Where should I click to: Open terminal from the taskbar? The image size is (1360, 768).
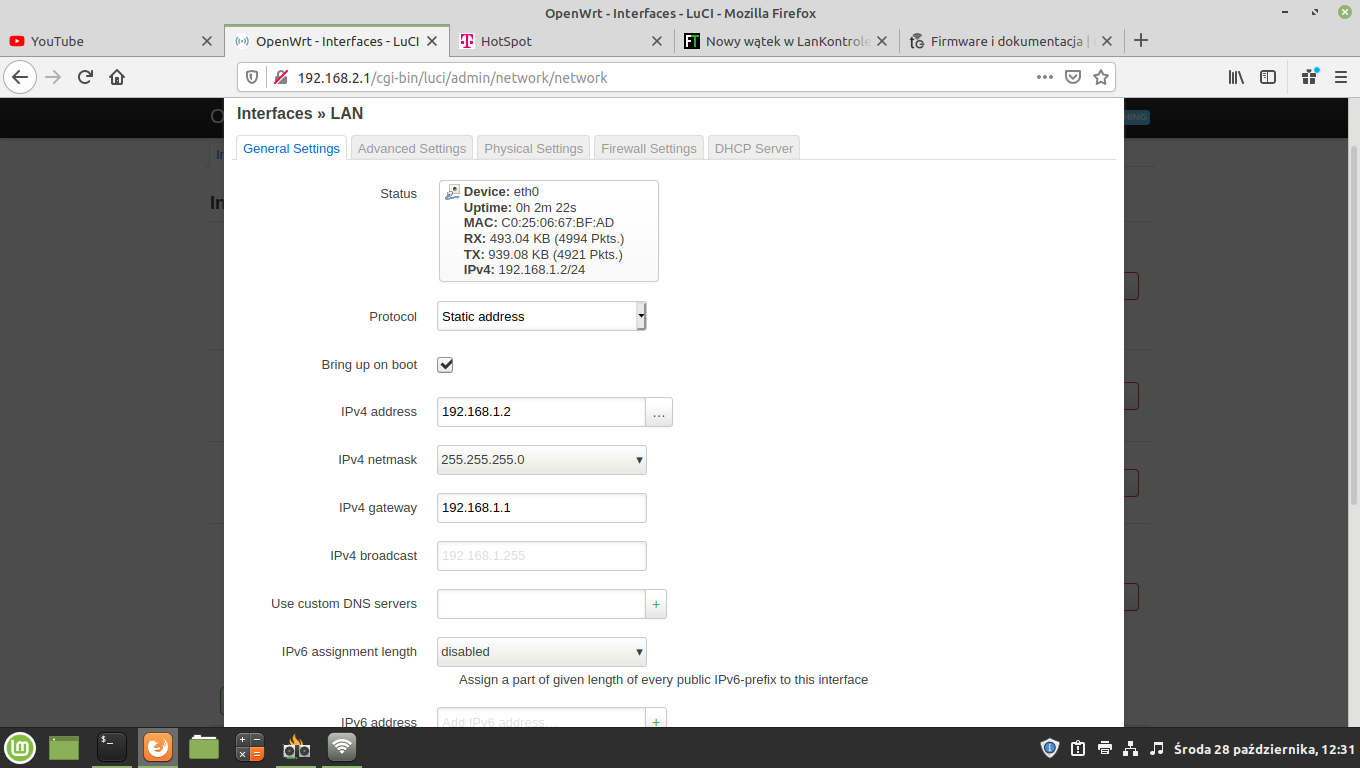(111, 747)
